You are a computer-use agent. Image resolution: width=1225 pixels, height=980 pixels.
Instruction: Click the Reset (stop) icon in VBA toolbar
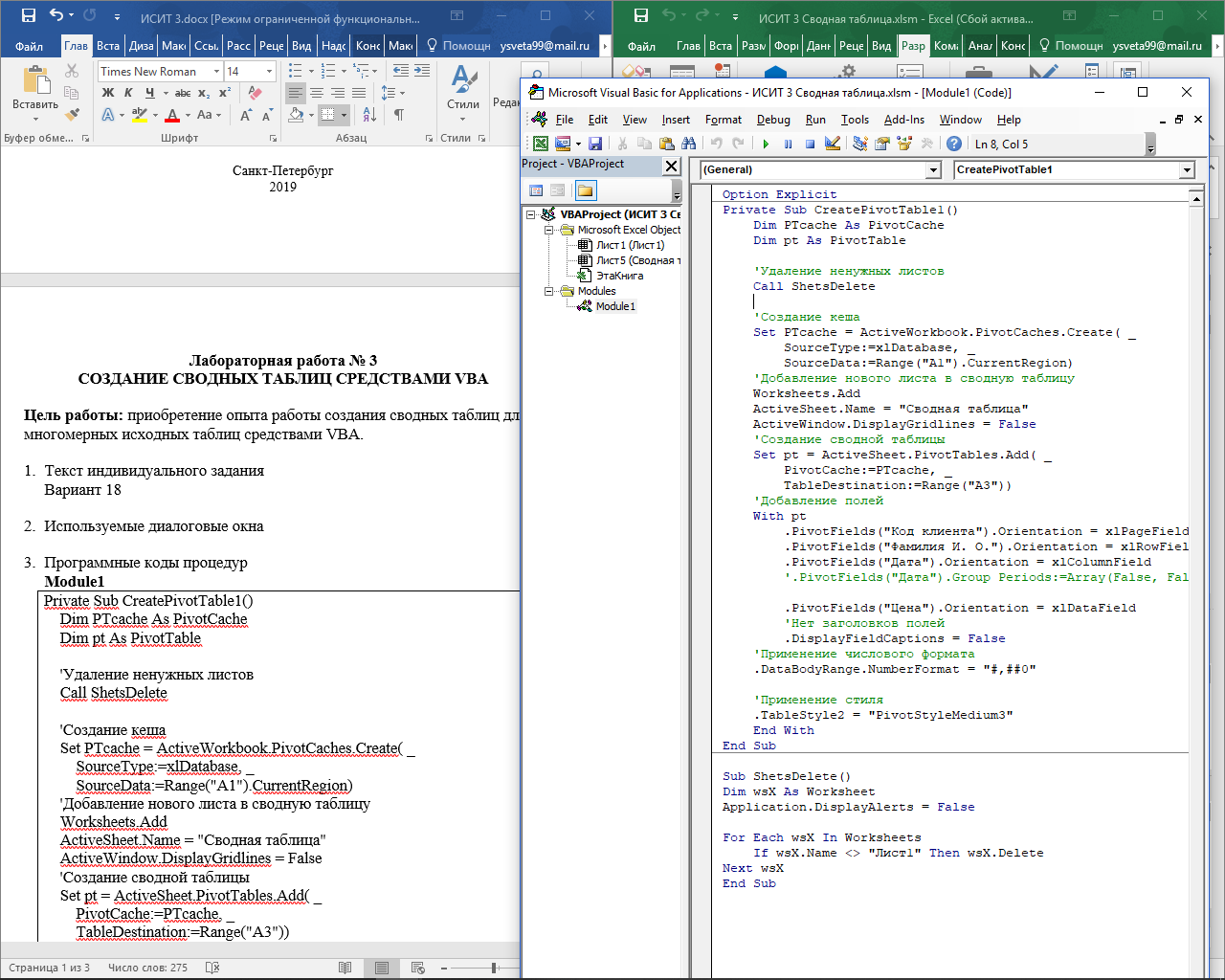[810, 144]
